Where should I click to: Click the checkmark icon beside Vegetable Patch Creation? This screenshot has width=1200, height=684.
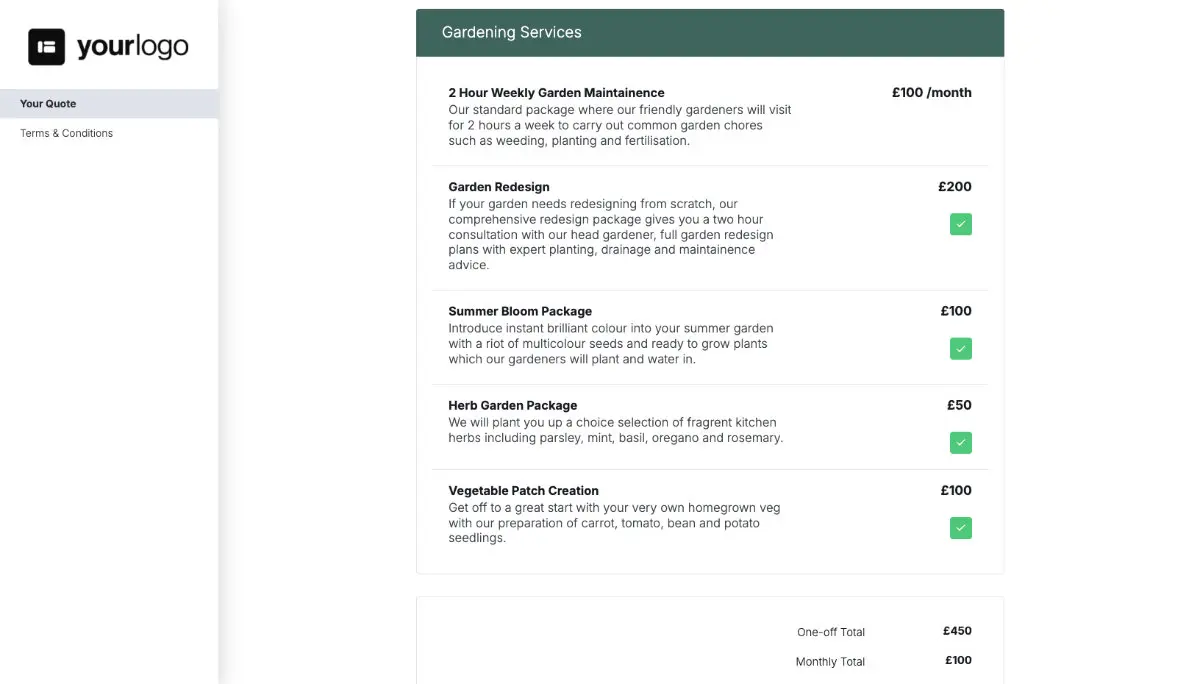960,527
